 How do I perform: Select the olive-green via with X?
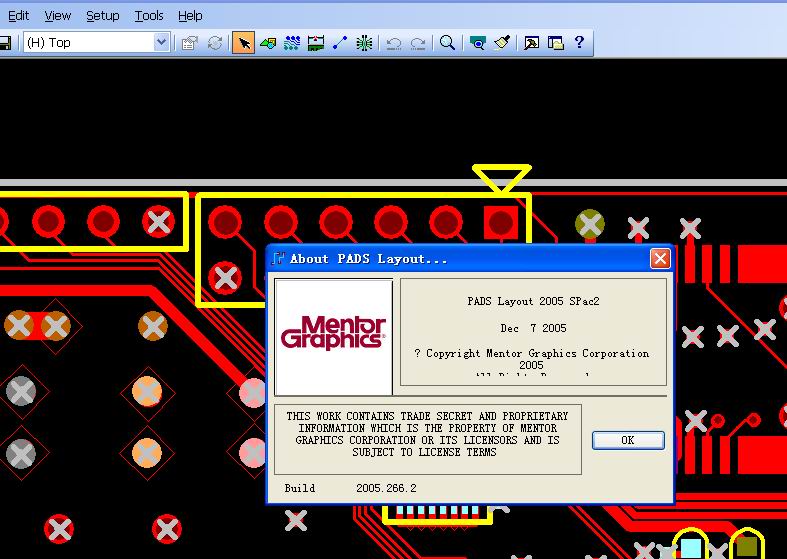(590, 224)
